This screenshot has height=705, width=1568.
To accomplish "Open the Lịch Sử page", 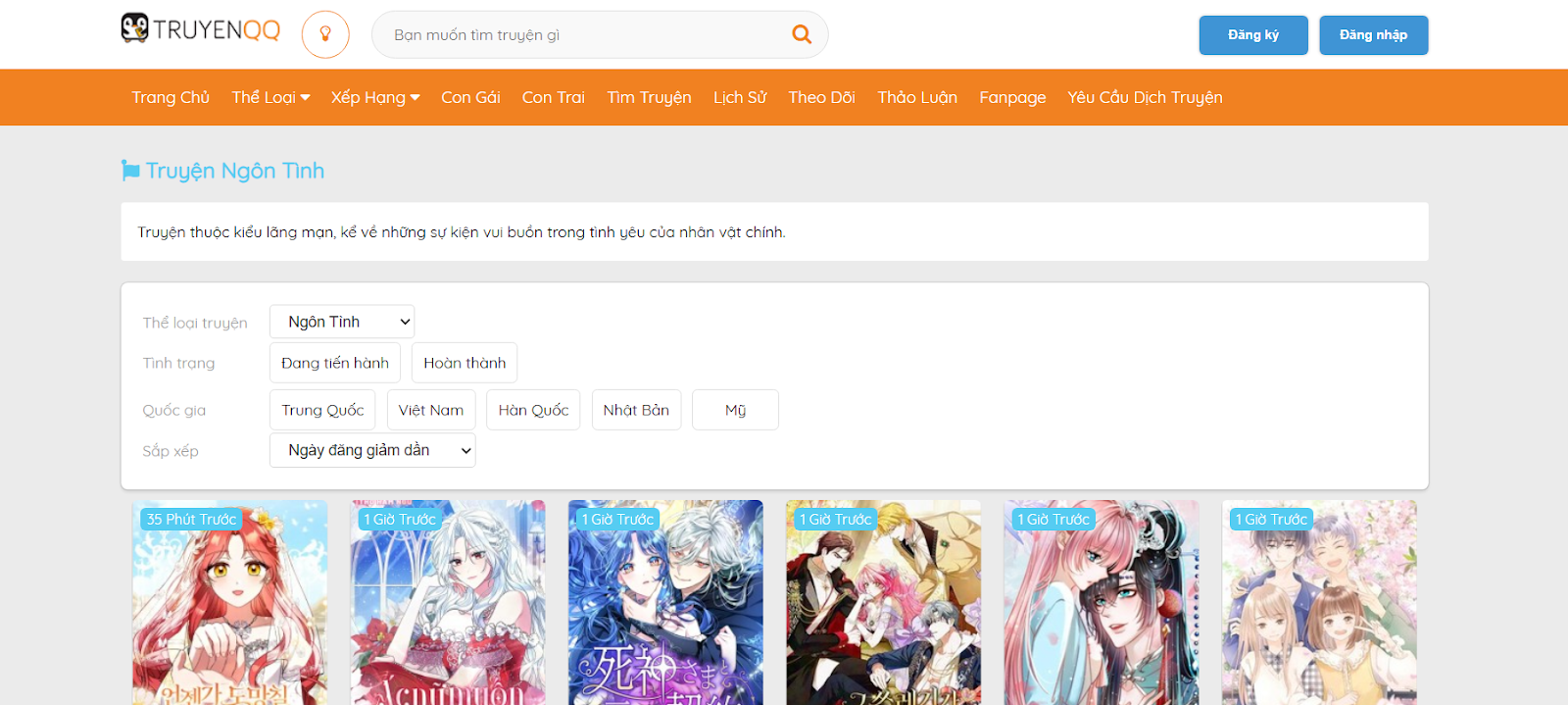I will (x=740, y=97).
